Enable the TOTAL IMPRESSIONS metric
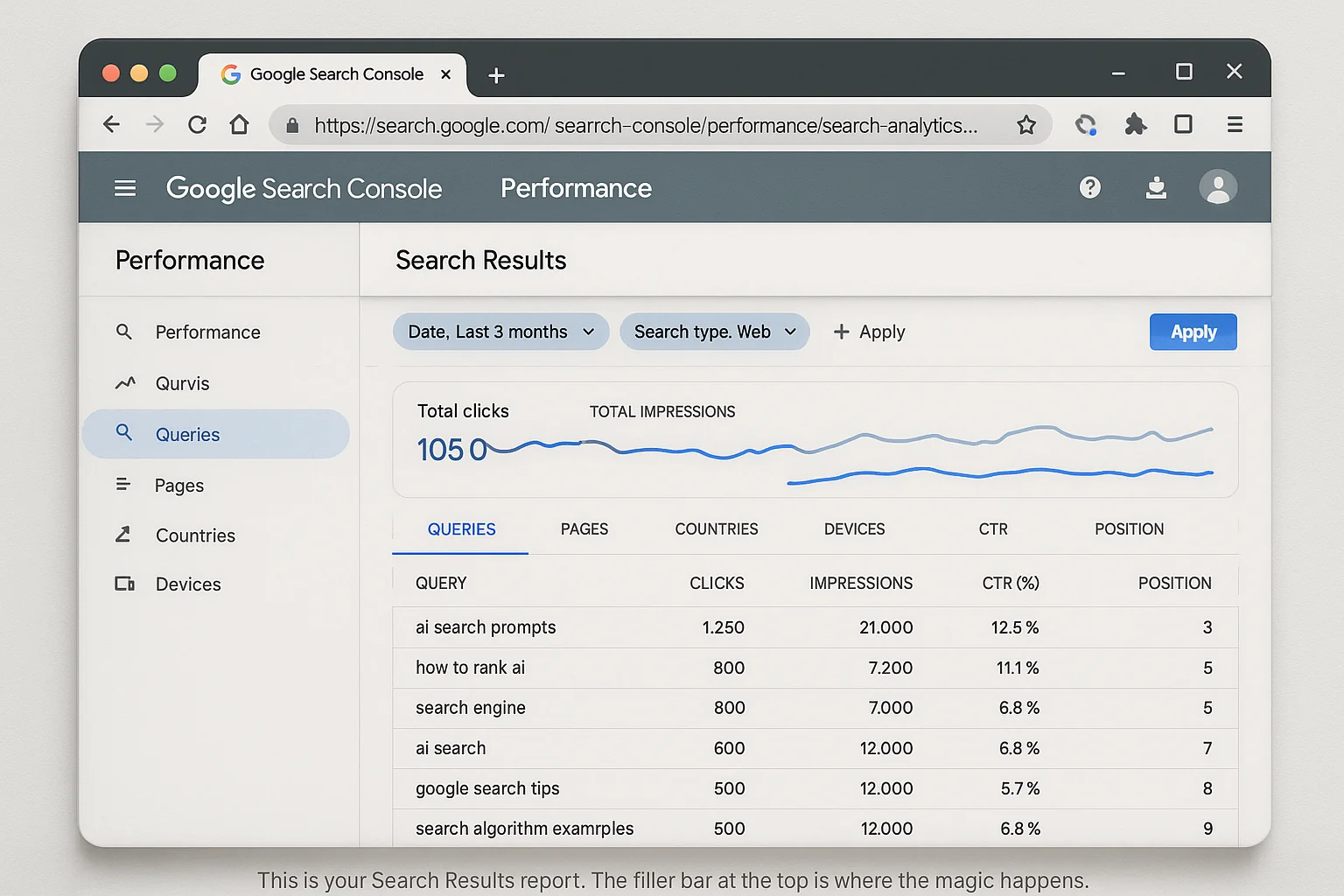1344x896 pixels. pos(661,411)
